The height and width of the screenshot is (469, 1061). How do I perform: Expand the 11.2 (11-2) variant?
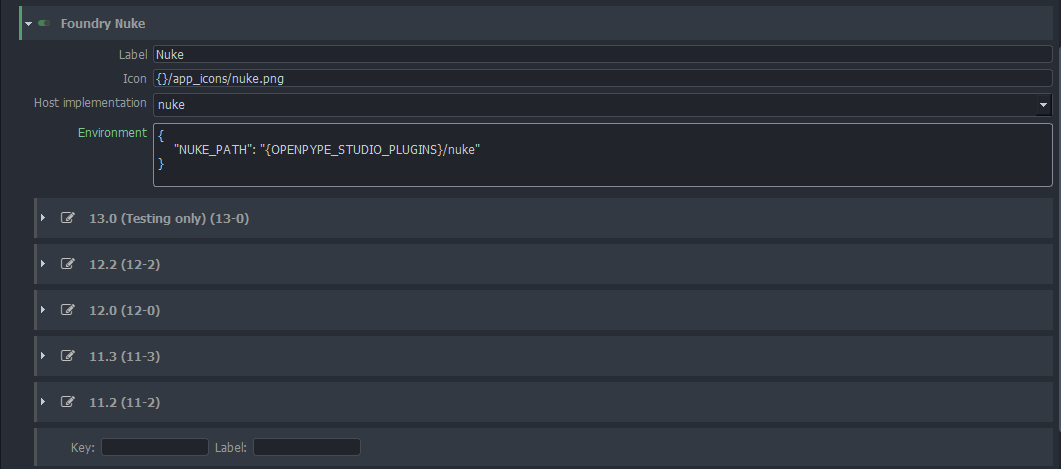[x=43, y=402]
